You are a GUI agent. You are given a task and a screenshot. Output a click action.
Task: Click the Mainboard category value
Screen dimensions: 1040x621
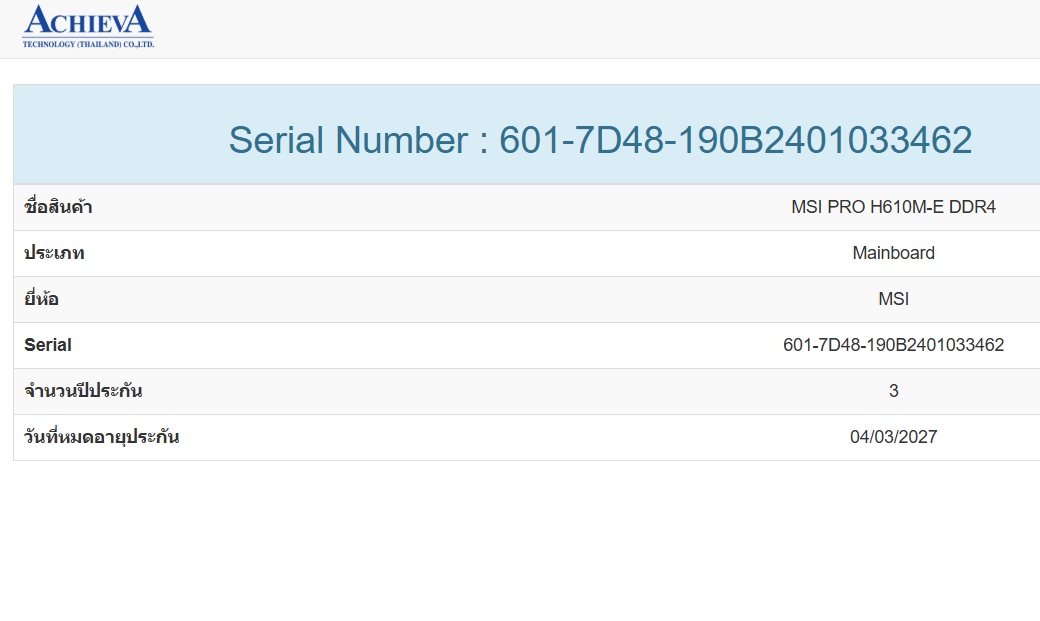click(x=893, y=253)
